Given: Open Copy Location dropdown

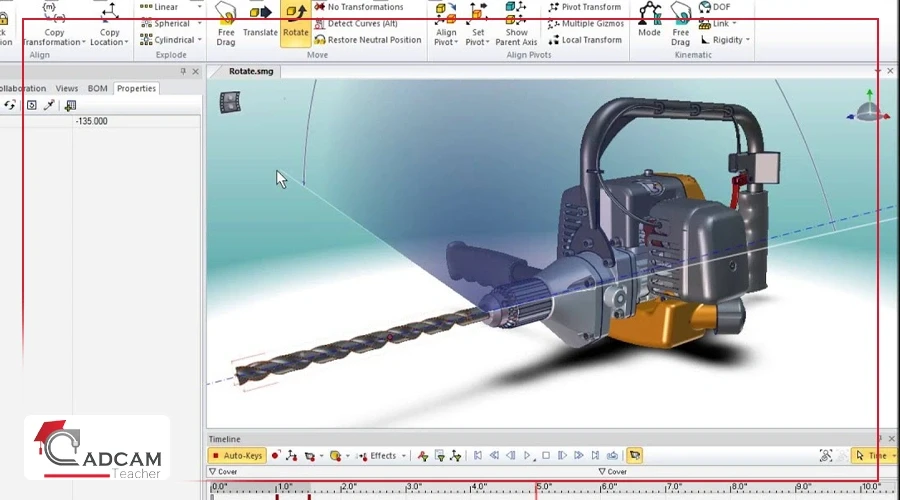Looking at the screenshot, I should coord(109,24).
